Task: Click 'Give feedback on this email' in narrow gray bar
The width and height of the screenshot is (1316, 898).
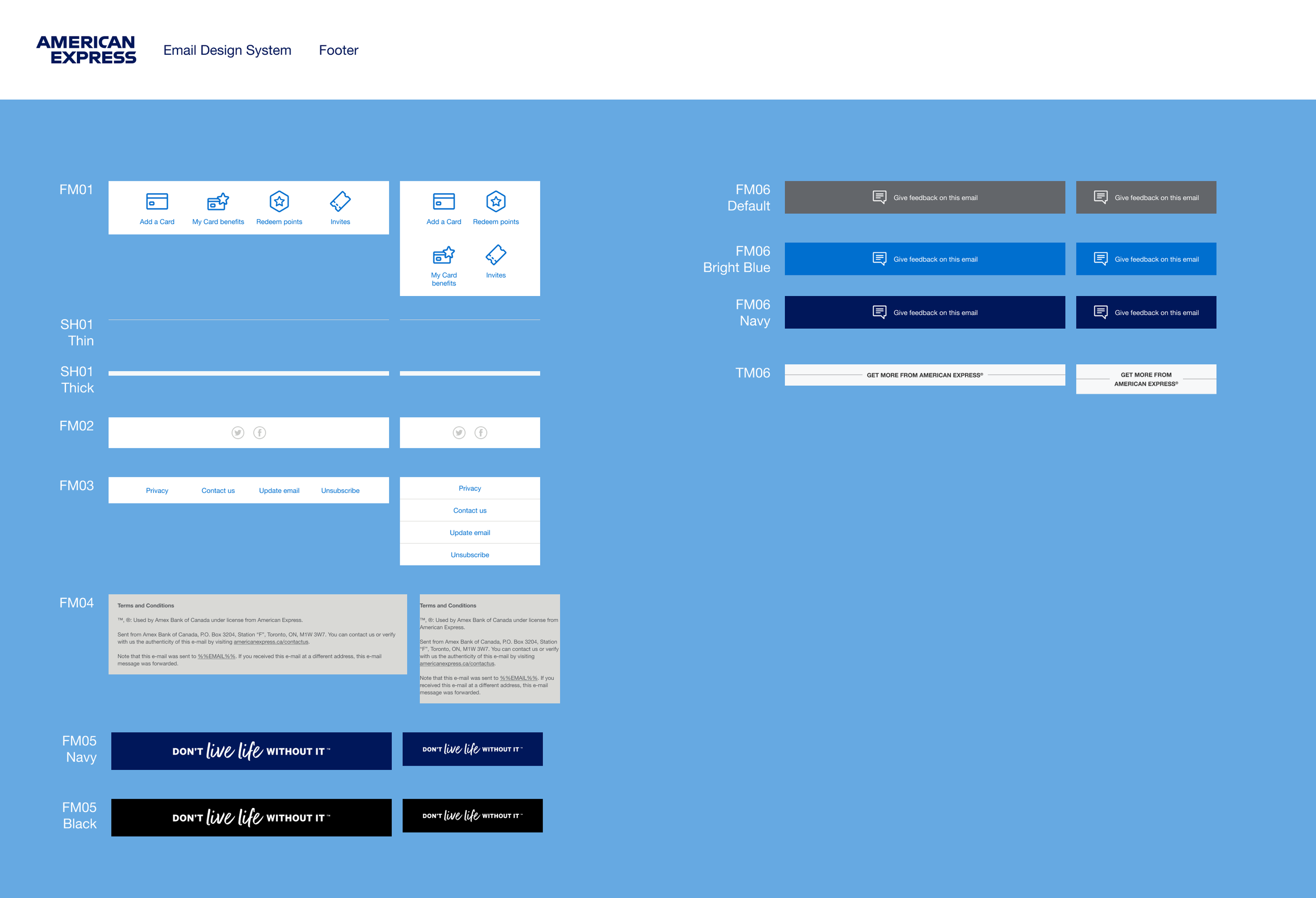Action: [x=1157, y=198]
